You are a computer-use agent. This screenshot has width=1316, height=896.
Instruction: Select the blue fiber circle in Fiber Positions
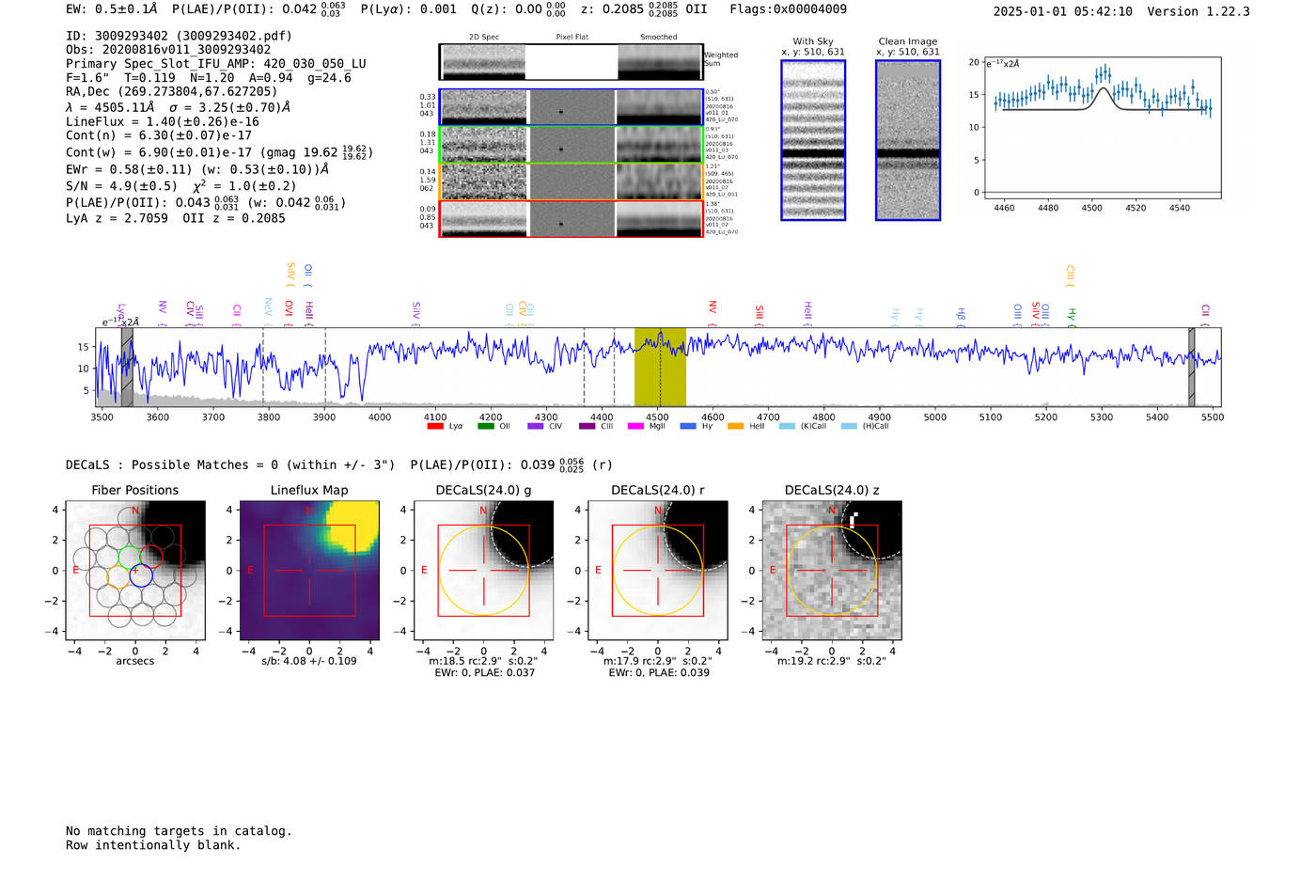141,575
